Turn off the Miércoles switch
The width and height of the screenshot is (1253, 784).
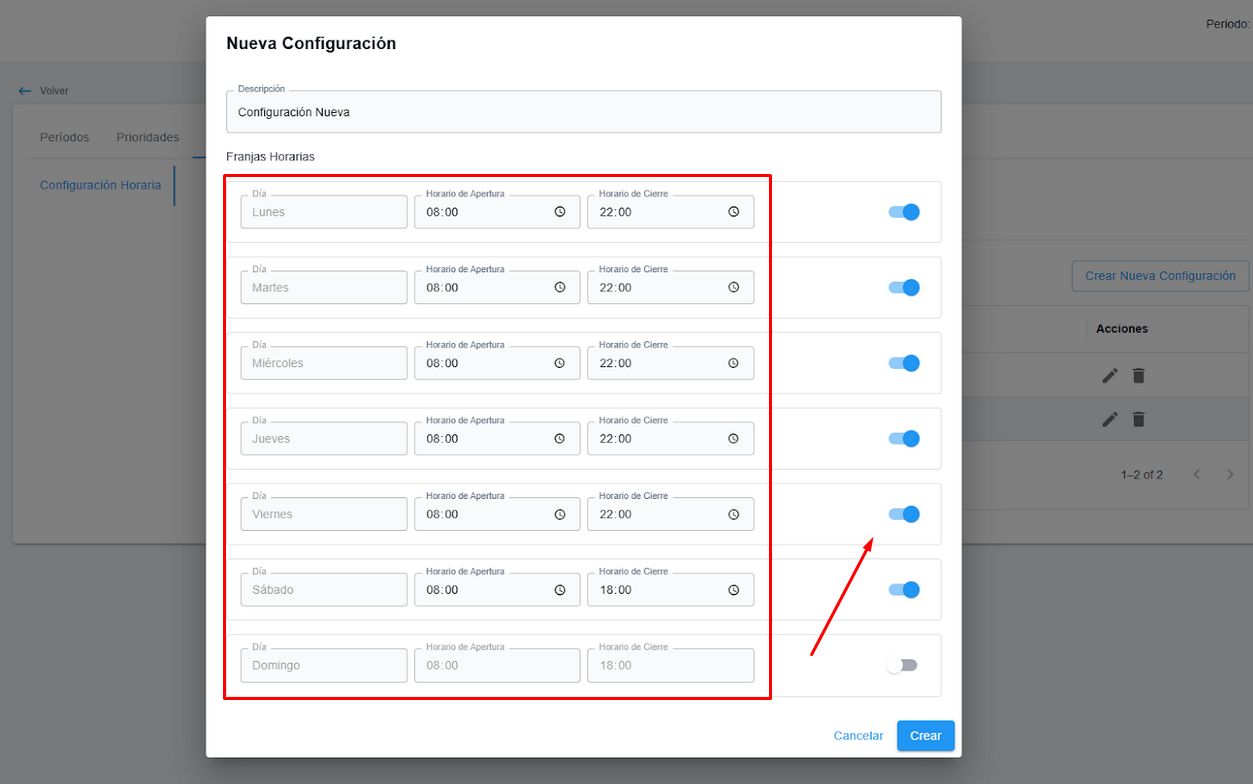pyautogui.click(x=904, y=363)
